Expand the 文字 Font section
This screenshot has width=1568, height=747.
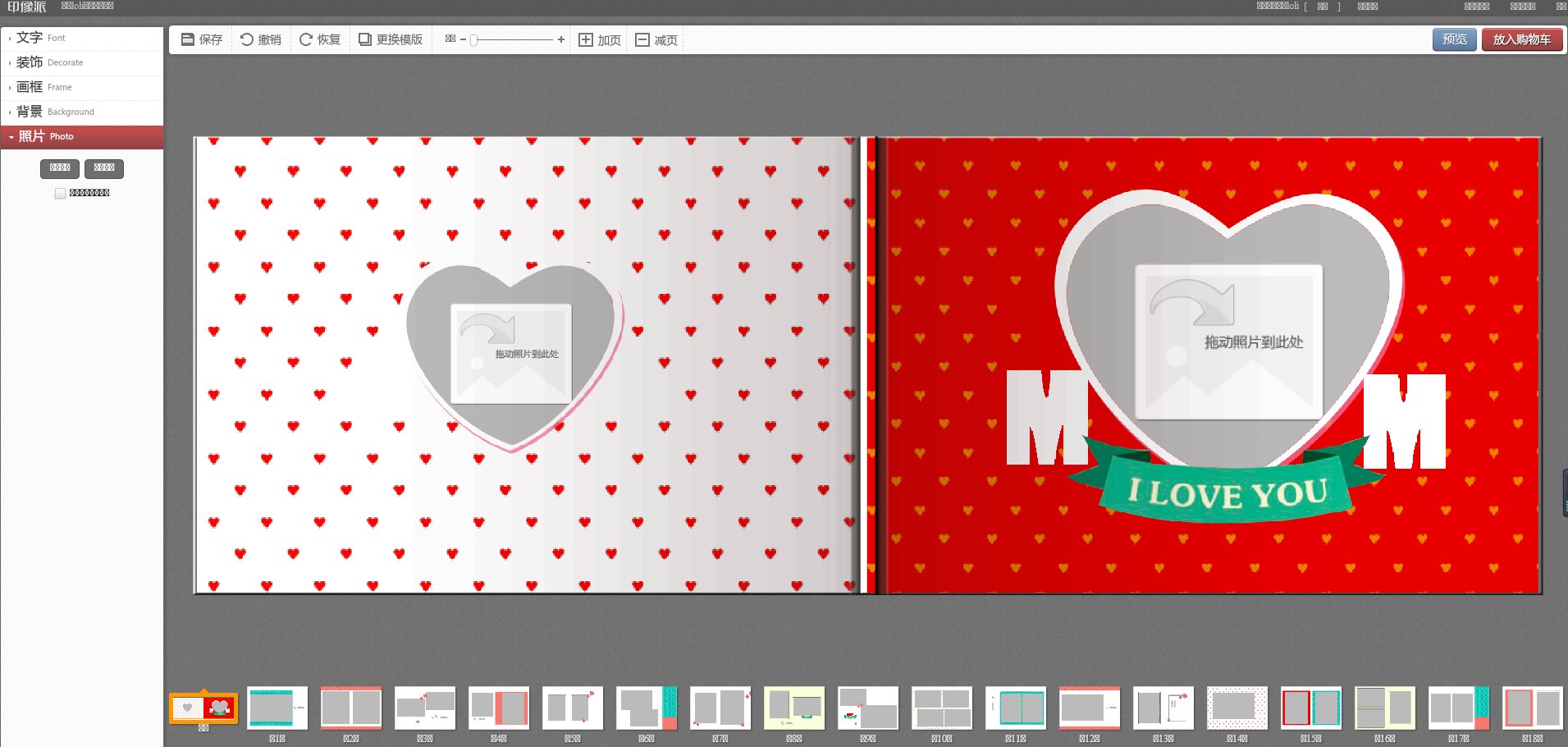coord(41,38)
